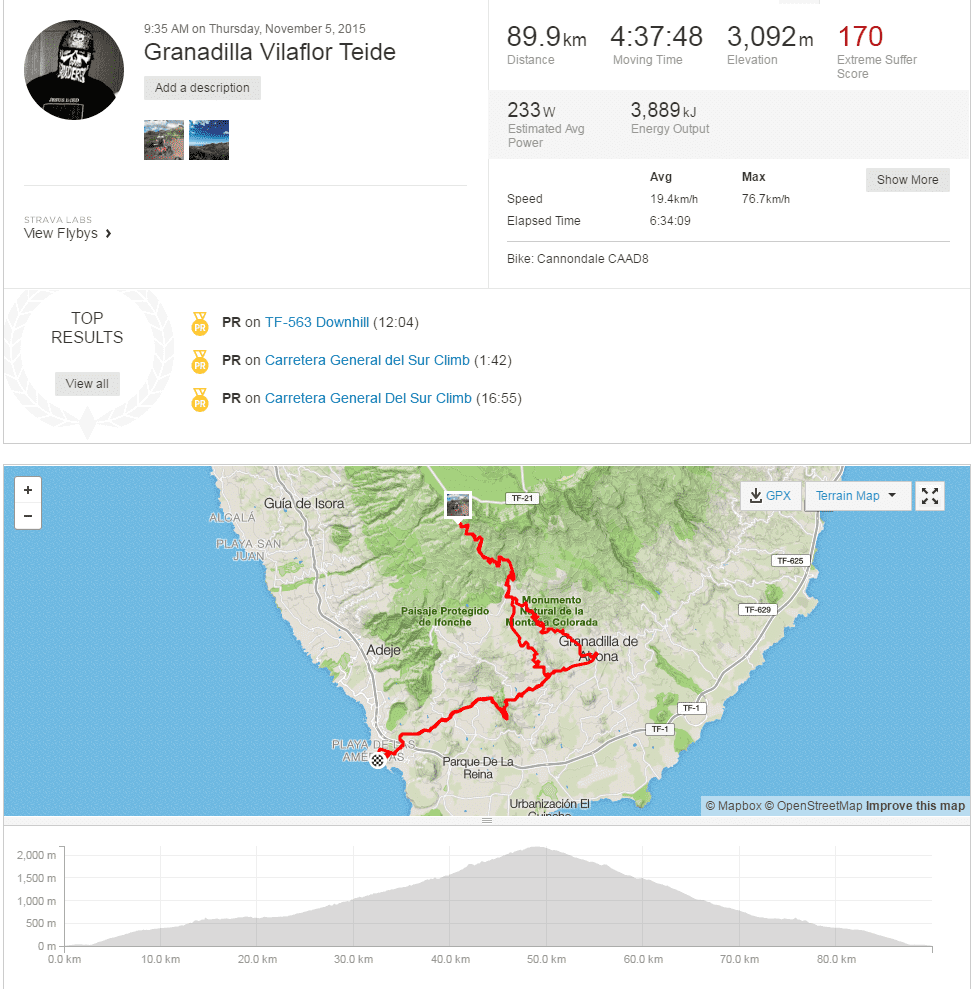The image size is (974, 989).
Task: Open the Terrain Map dropdown
Action: tap(856, 496)
